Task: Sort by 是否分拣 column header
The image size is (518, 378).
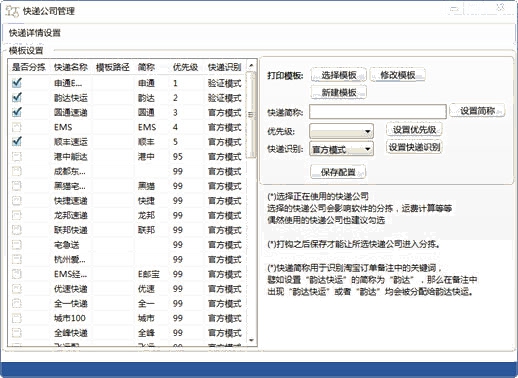Action: pyautogui.click(x=29, y=67)
